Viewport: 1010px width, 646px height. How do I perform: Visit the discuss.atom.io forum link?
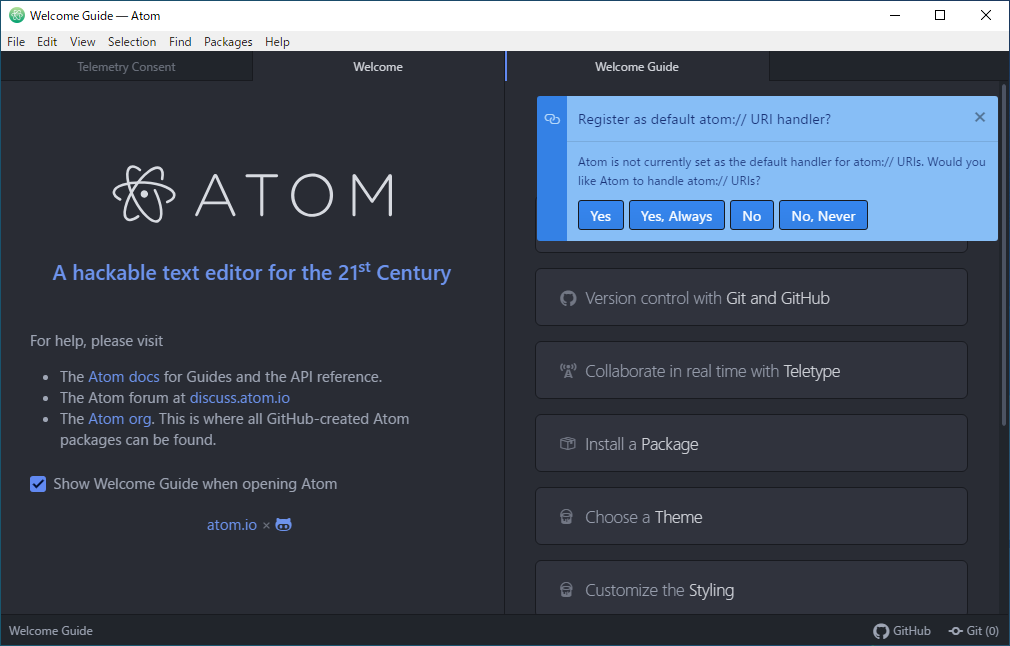(x=240, y=398)
